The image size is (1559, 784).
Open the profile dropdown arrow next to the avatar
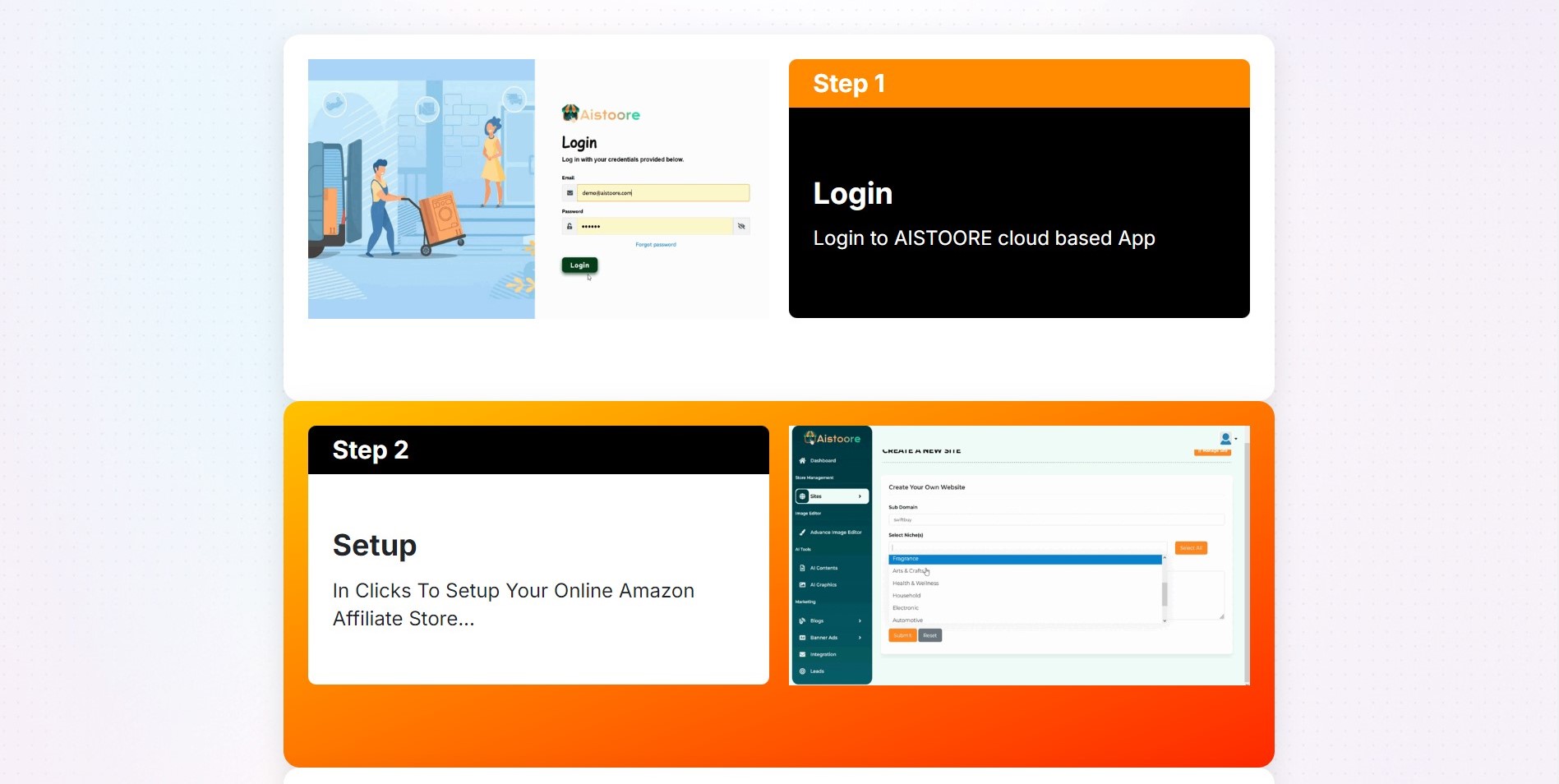(1235, 439)
